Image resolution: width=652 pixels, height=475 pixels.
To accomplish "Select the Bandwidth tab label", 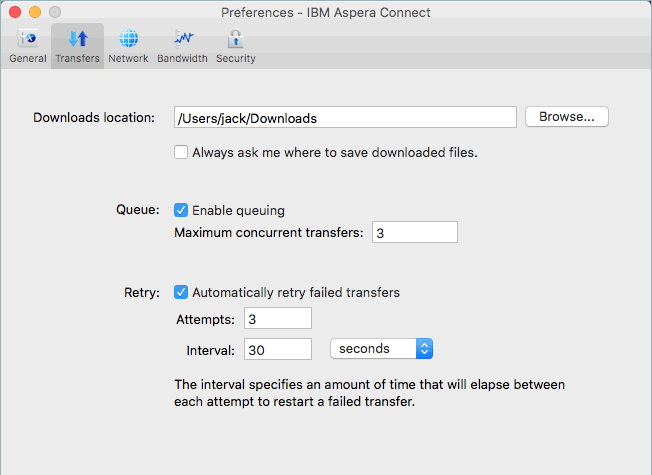I will point(183,59).
